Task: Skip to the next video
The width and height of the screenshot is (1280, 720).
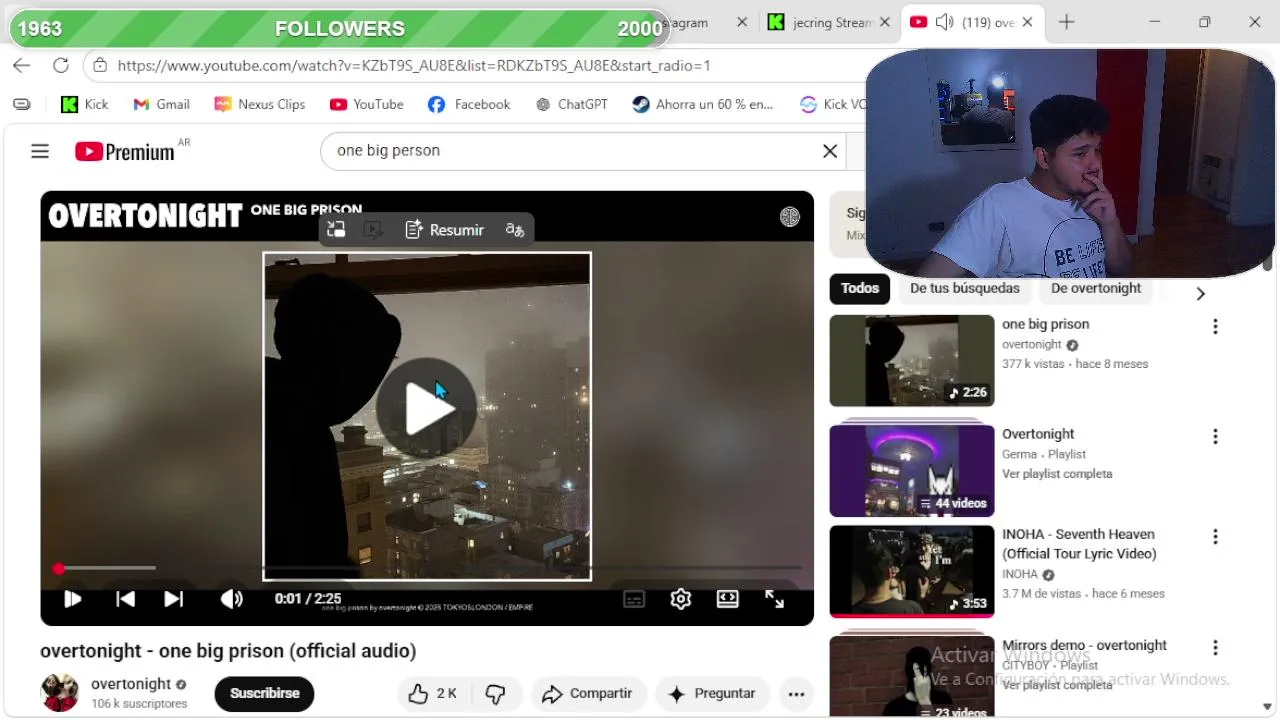Action: [x=174, y=599]
